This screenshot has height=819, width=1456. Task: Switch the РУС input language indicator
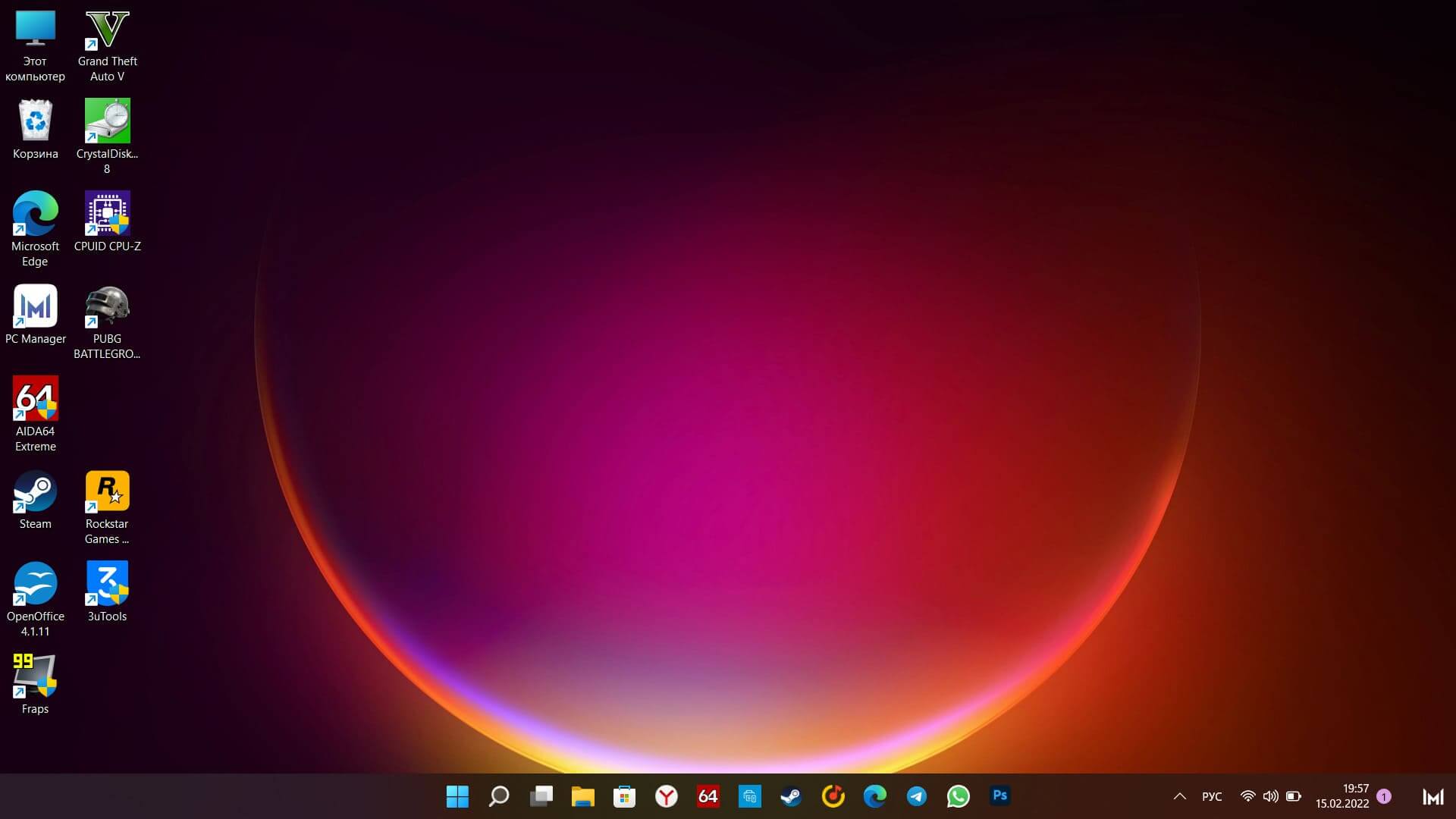pyautogui.click(x=1212, y=796)
